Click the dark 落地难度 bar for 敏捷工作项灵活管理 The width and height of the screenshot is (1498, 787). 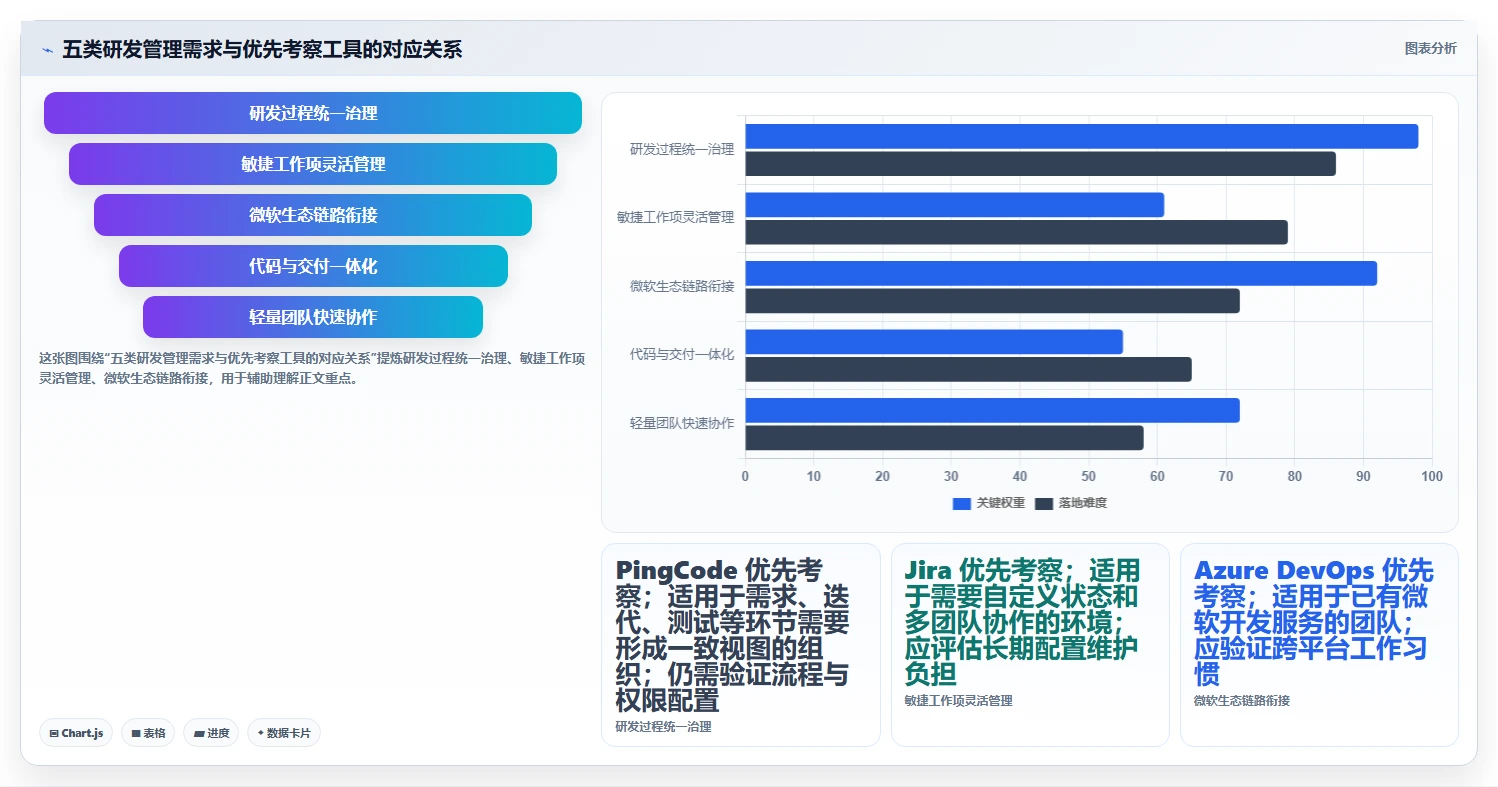point(1016,232)
